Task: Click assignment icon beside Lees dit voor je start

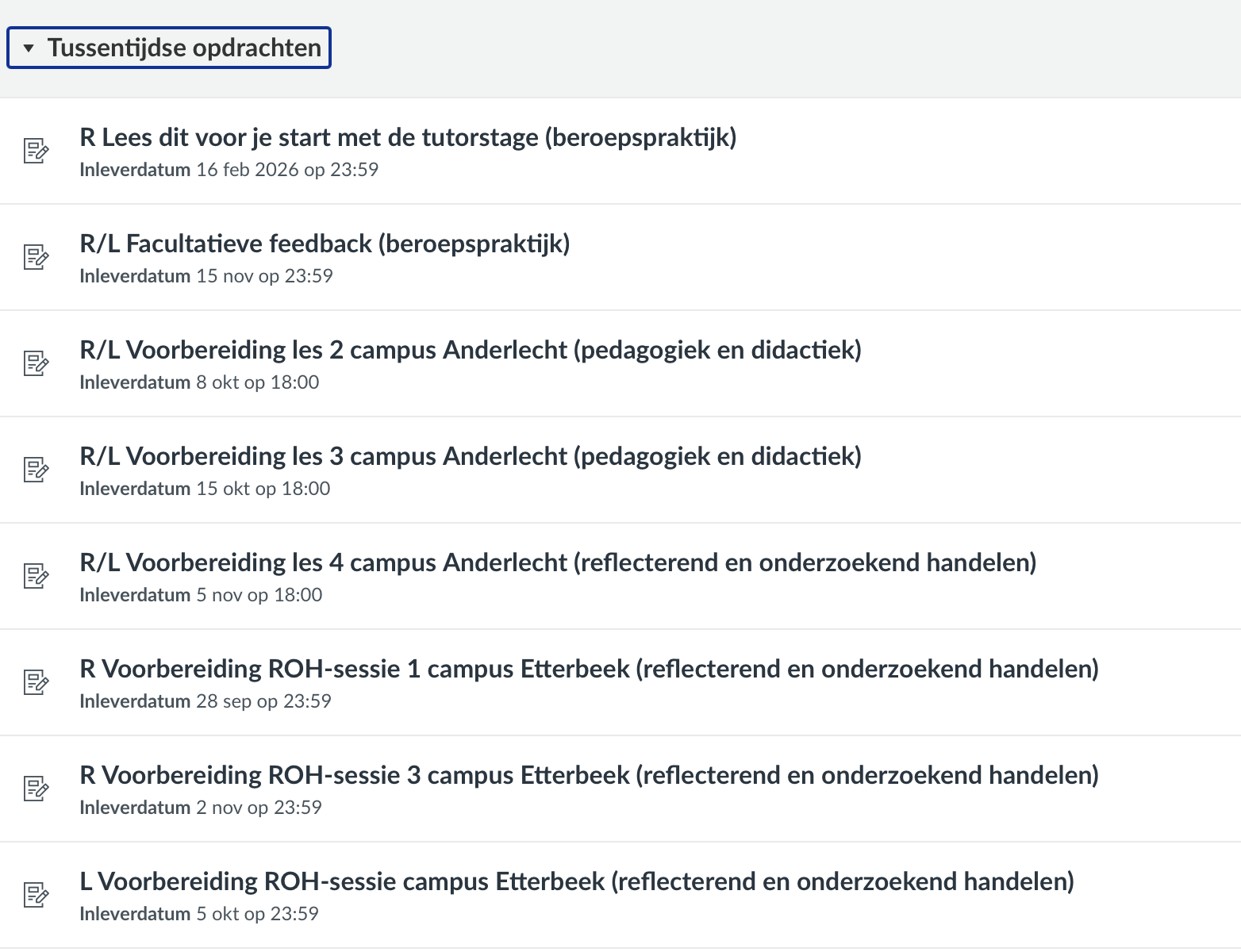Action: tap(36, 150)
